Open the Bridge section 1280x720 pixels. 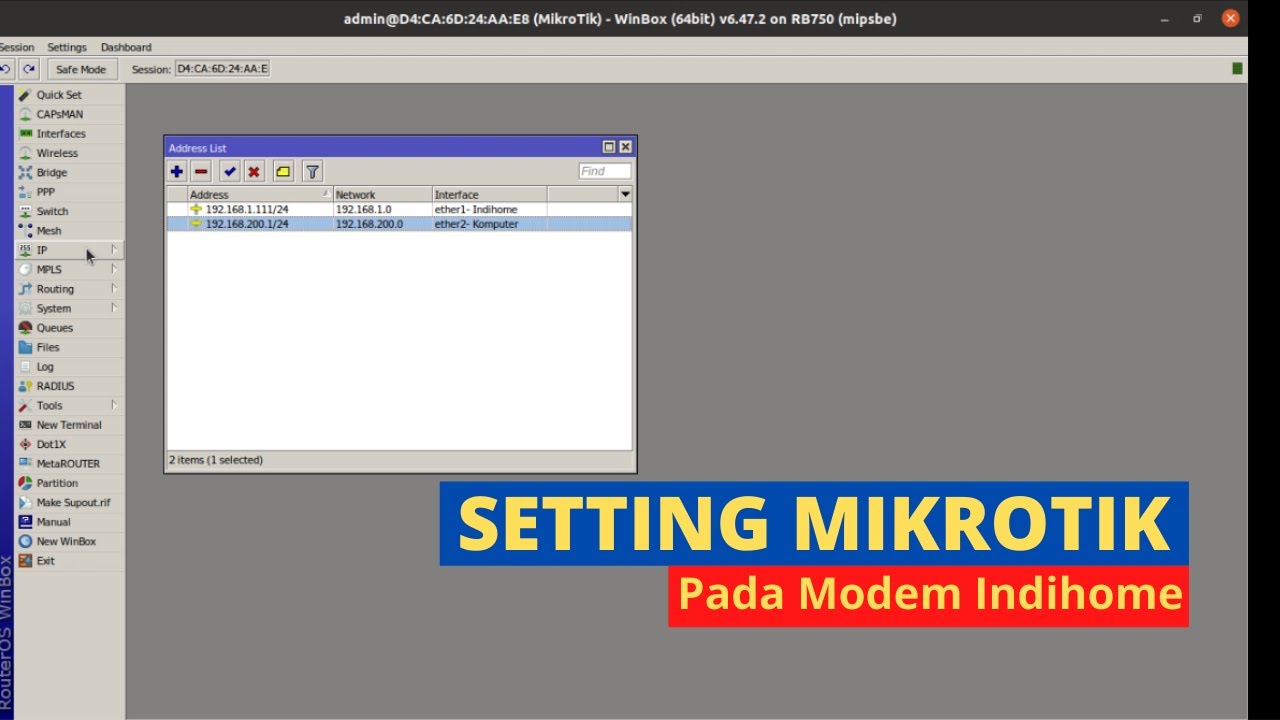tap(69, 173)
